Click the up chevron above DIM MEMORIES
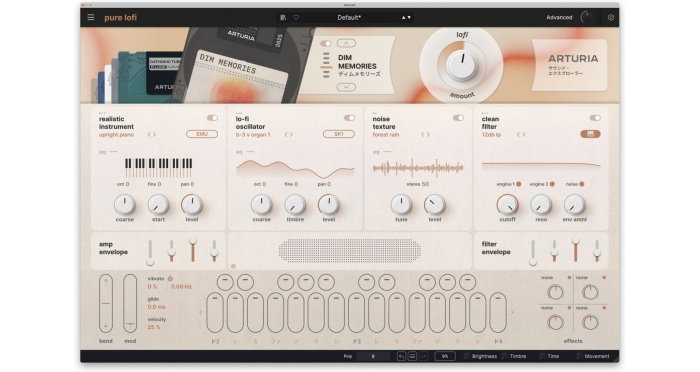Screen dimensions: 700x372 [346, 43]
